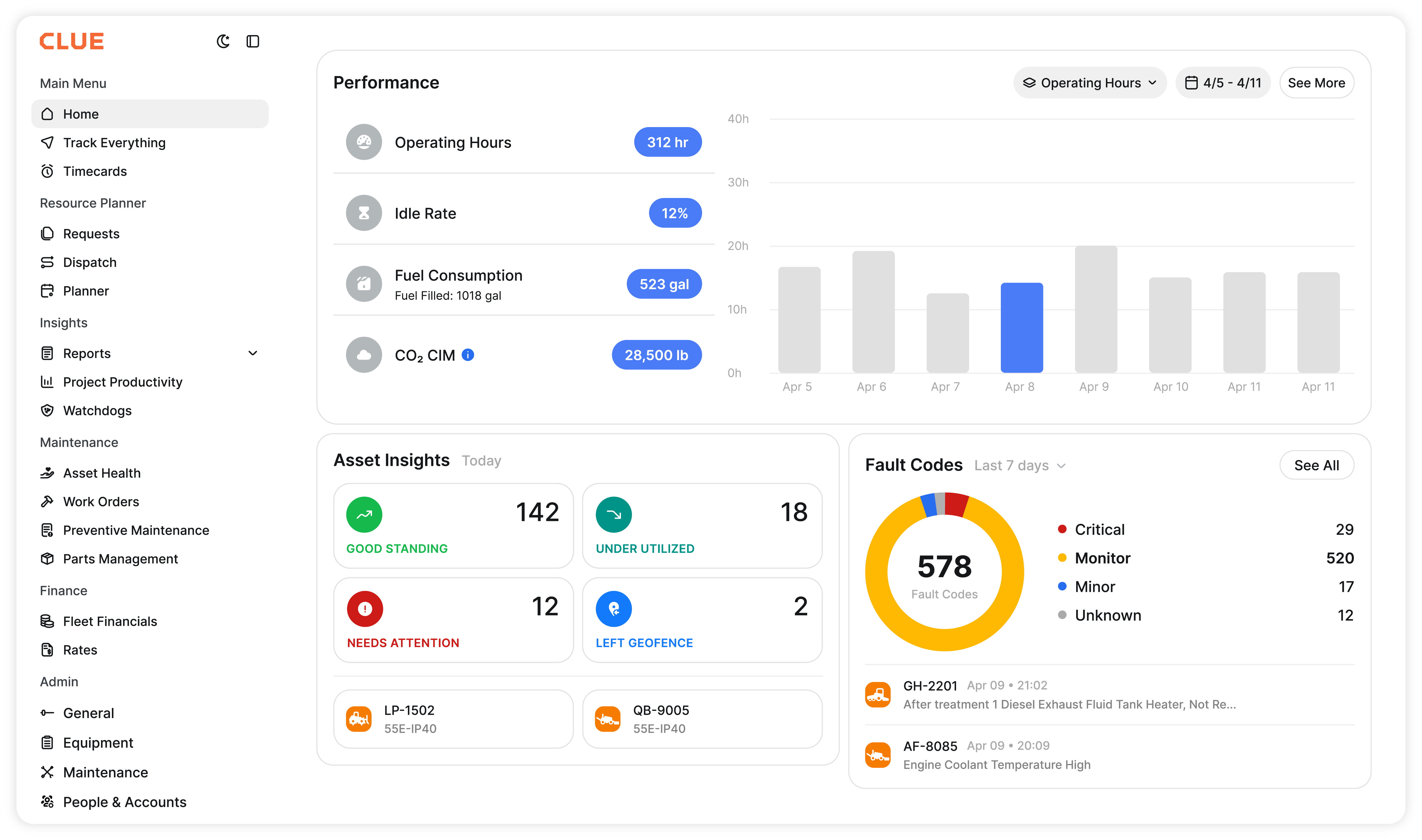Image resolution: width=1422 pixels, height=840 pixels.
Task: Open the Good Standing card
Action: 453,526
